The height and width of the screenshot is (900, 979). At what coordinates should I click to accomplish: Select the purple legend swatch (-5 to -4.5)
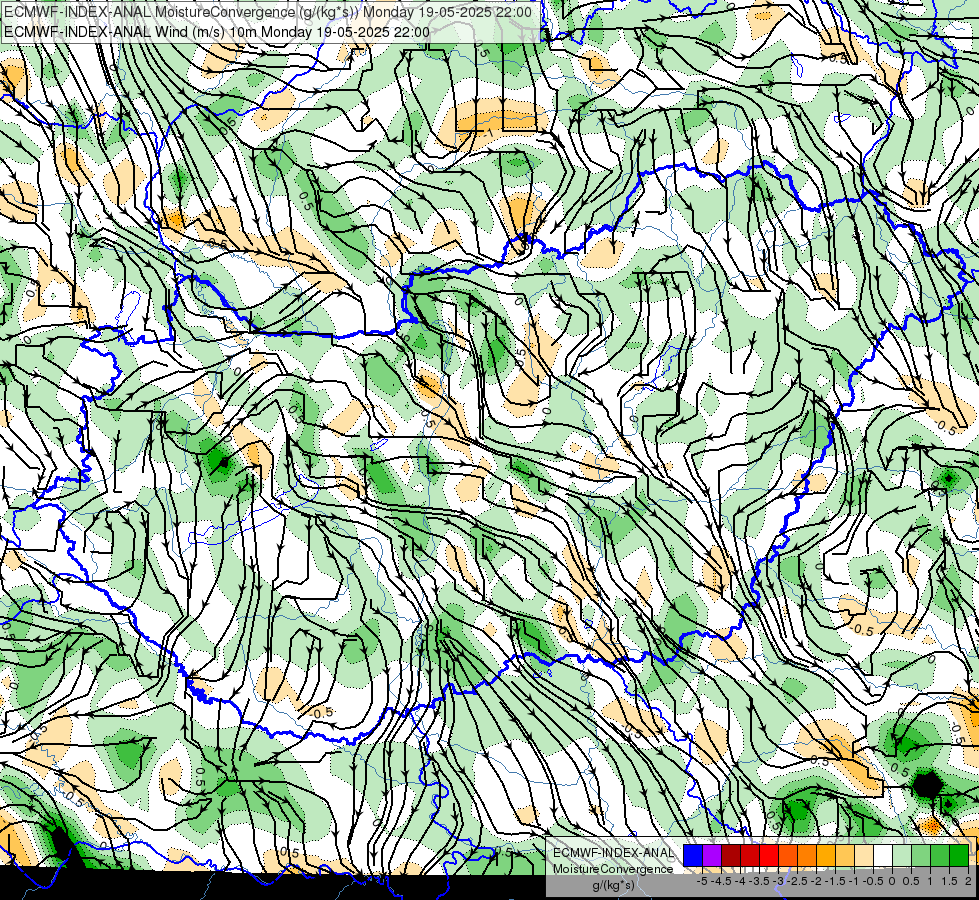712,855
